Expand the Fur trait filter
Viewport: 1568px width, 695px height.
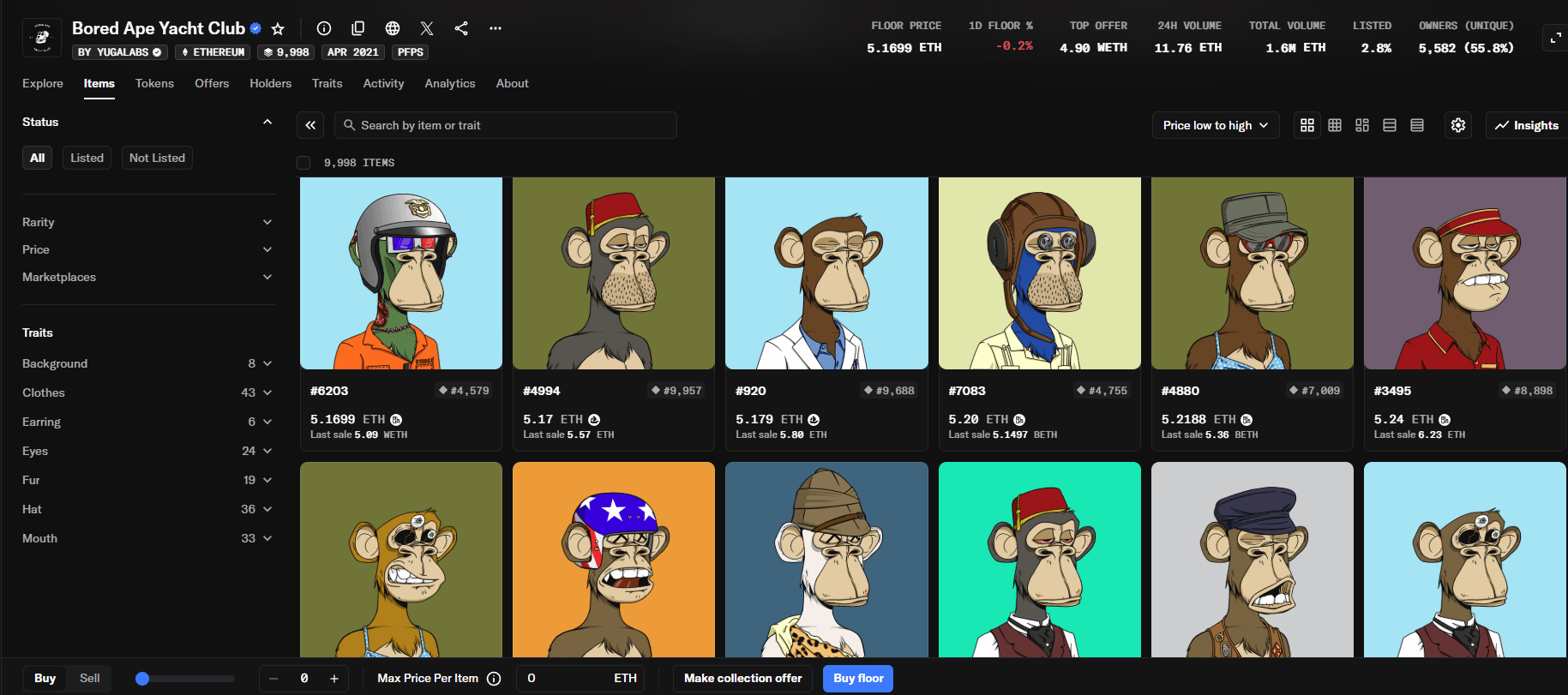pyautogui.click(x=147, y=480)
